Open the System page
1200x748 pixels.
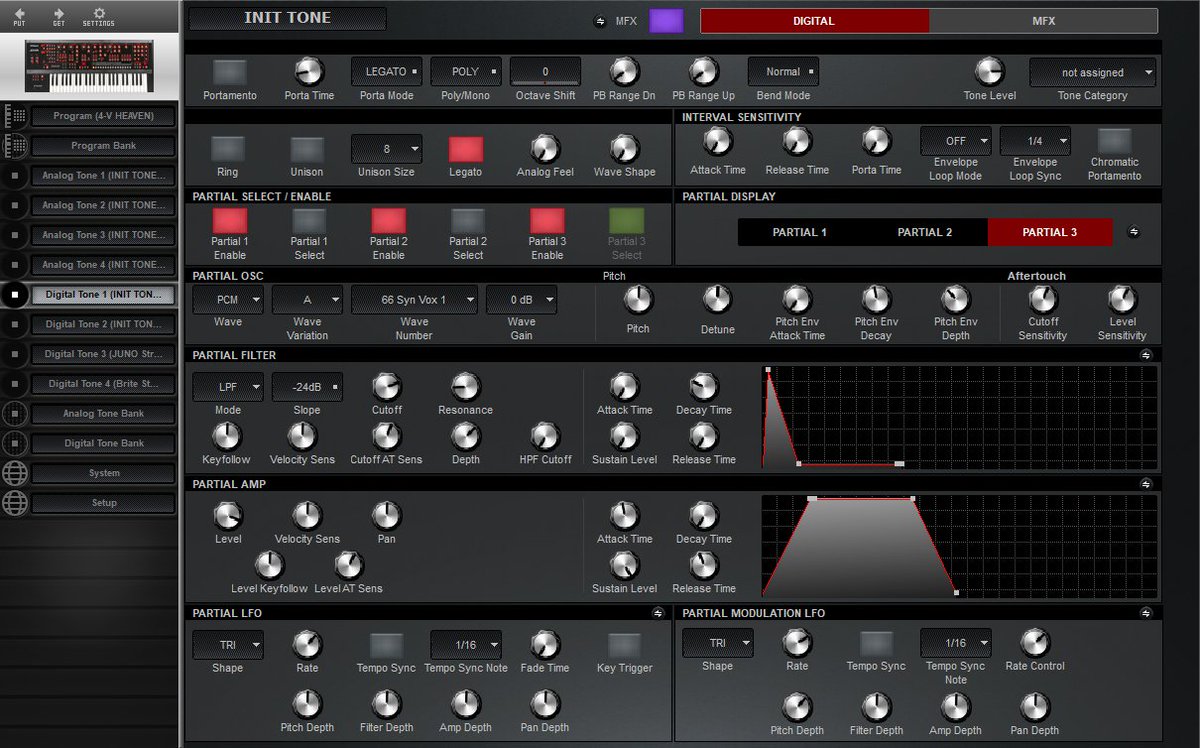point(103,473)
